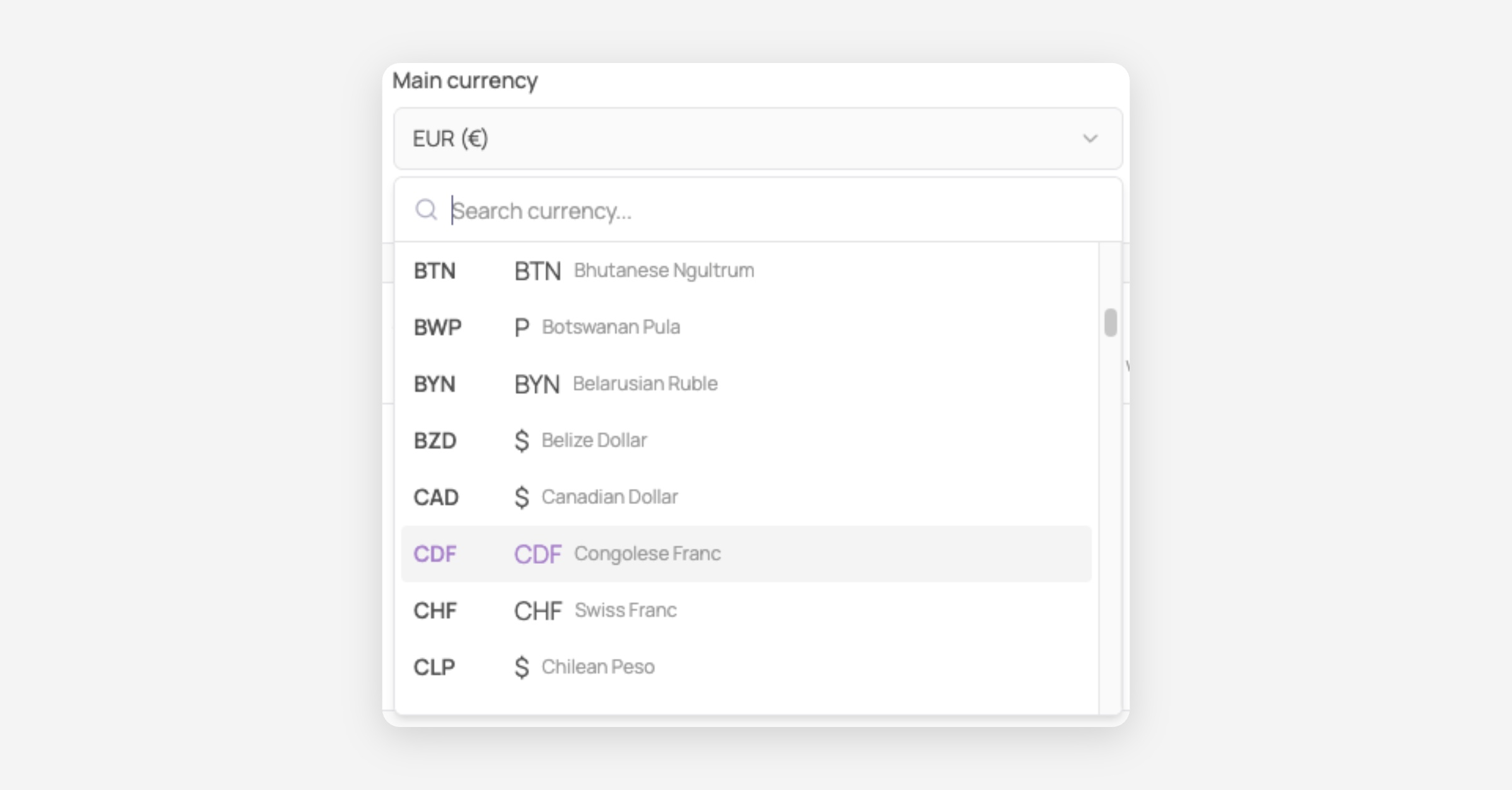
Task: Choose CAD Canadian Dollar currency
Action: tap(746, 497)
